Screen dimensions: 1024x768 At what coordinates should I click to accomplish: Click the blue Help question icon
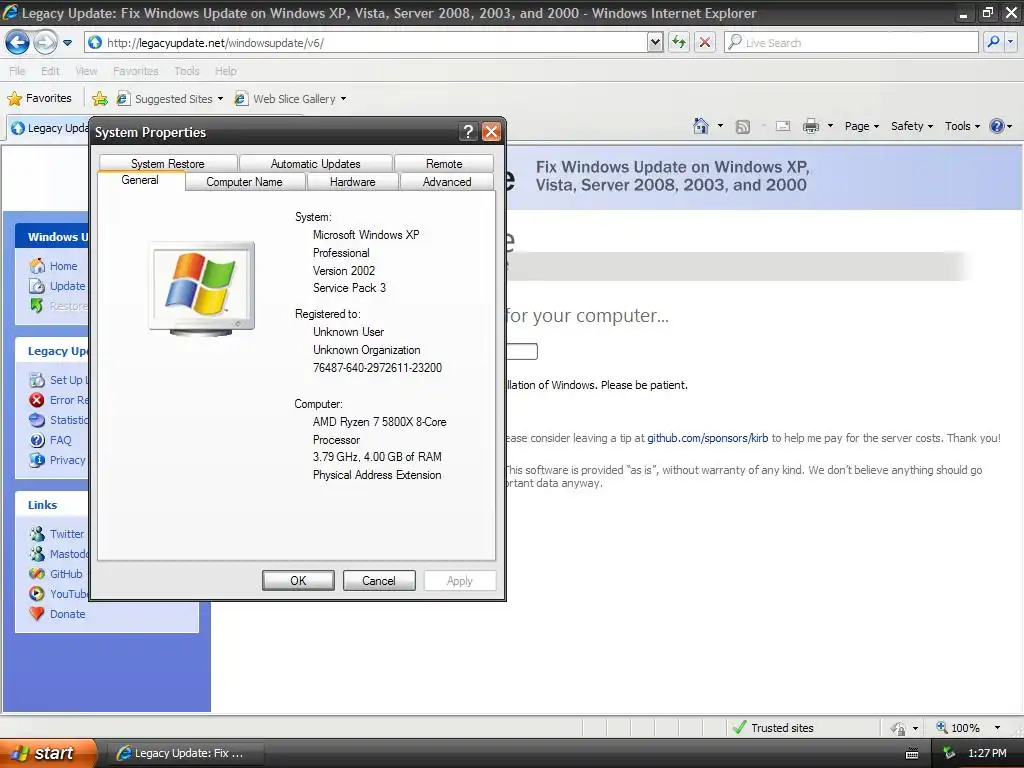pos(997,126)
